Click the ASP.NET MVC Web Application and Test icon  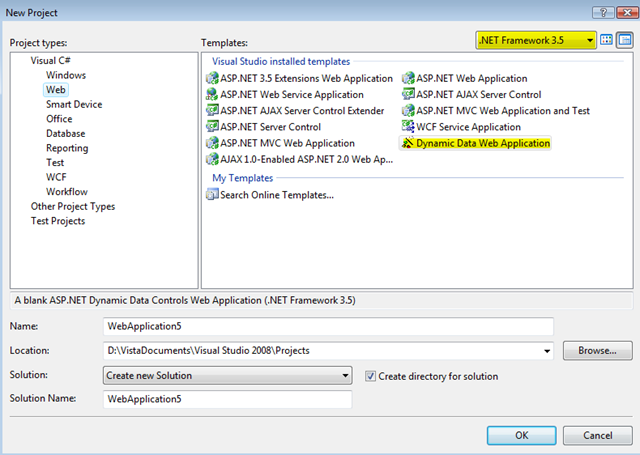point(408,111)
